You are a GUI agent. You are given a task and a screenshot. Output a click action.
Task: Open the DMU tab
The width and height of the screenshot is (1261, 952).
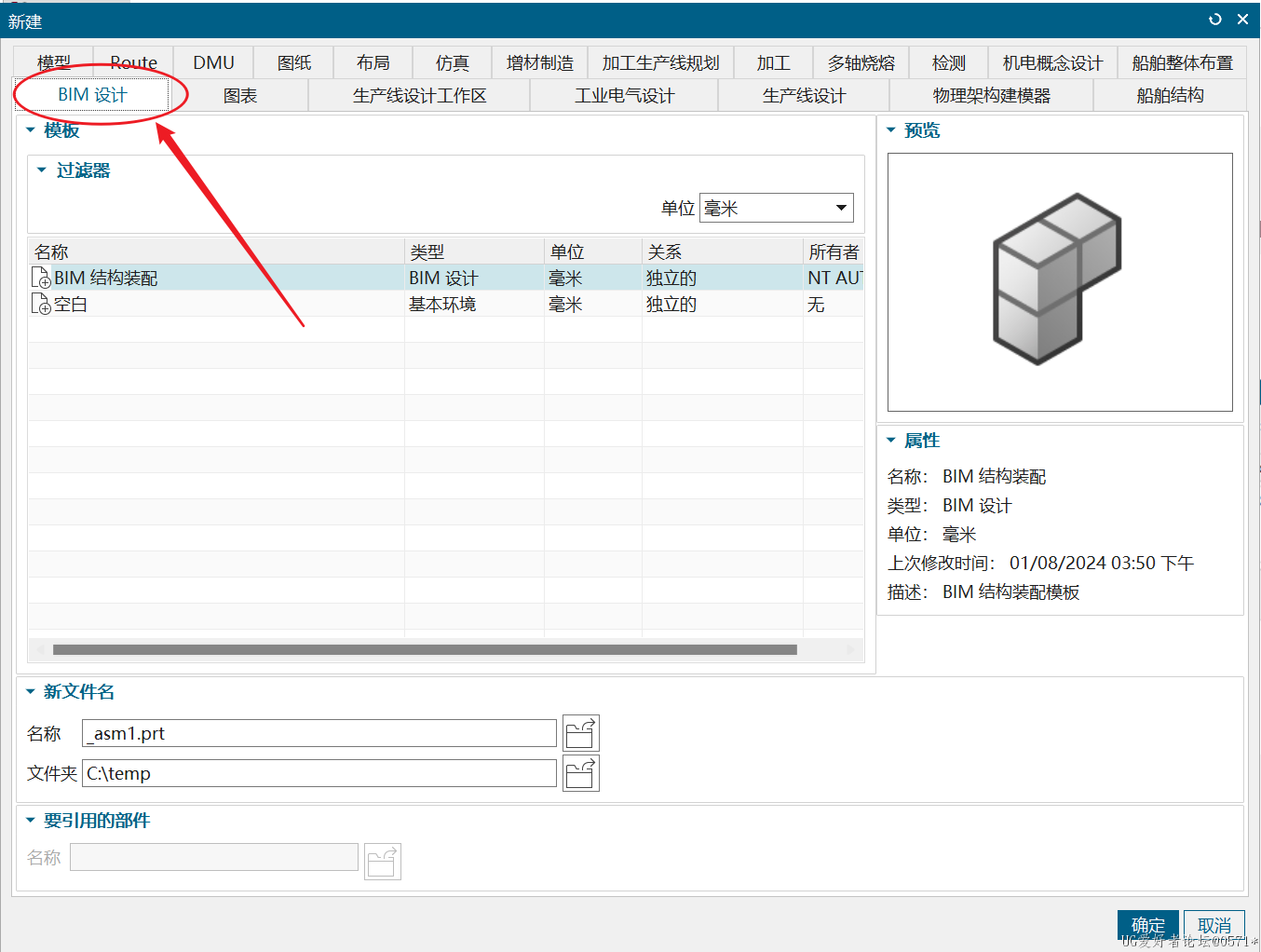213,62
